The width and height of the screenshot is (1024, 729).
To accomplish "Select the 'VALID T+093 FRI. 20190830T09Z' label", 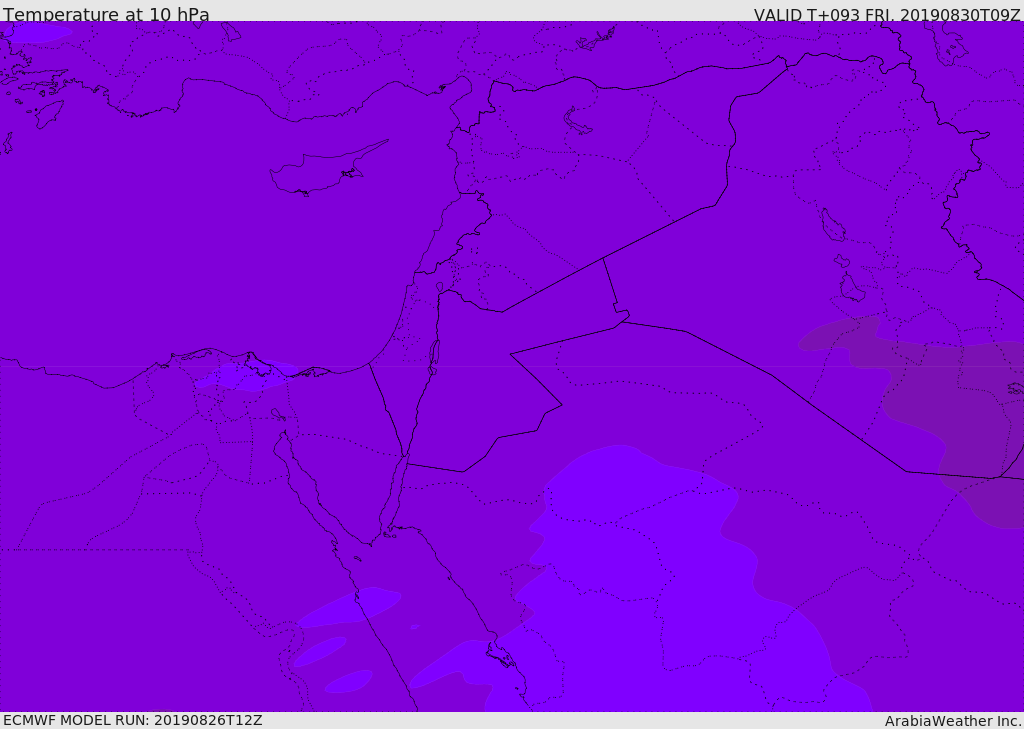I will pyautogui.click(x=887, y=14).
